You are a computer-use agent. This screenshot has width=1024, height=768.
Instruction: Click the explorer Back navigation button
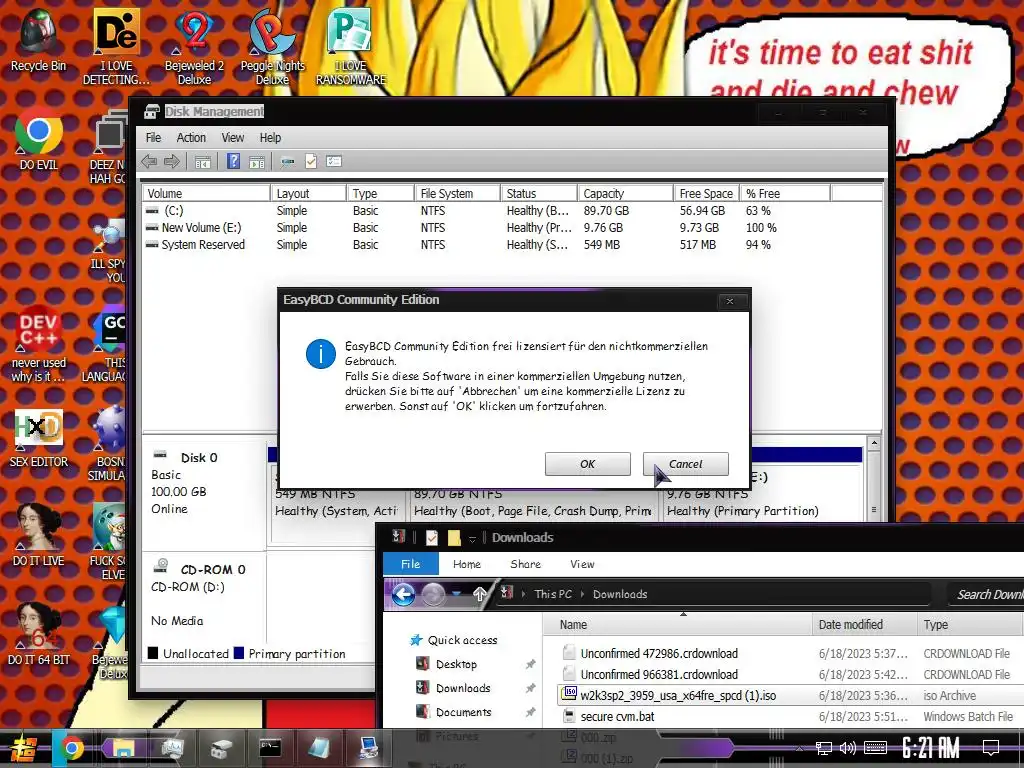pyautogui.click(x=404, y=594)
